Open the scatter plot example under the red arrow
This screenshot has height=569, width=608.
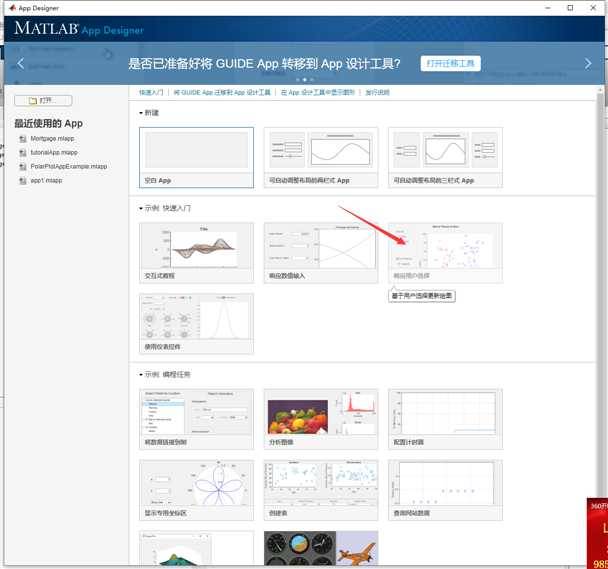pyautogui.click(x=445, y=253)
